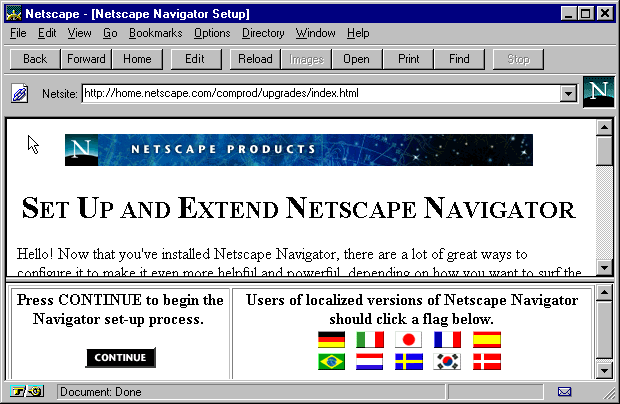Image resolution: width=620 pixels, height=404 pixels.
Task: Click the South Korean flag icon
Action: [x=447, y=362]
